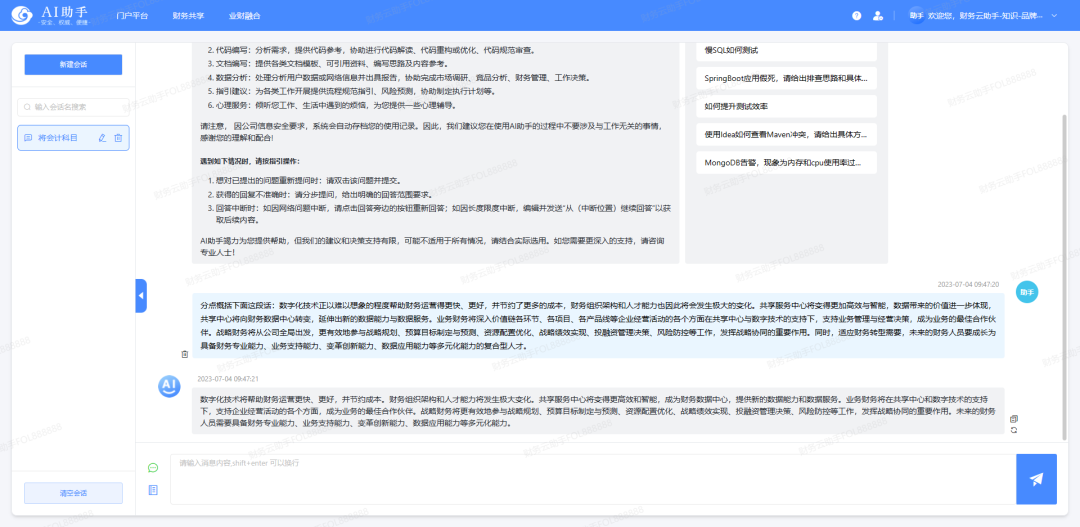Click the 清空会话 button
Screen dimensions: 1080x527
tap(73, 493)
